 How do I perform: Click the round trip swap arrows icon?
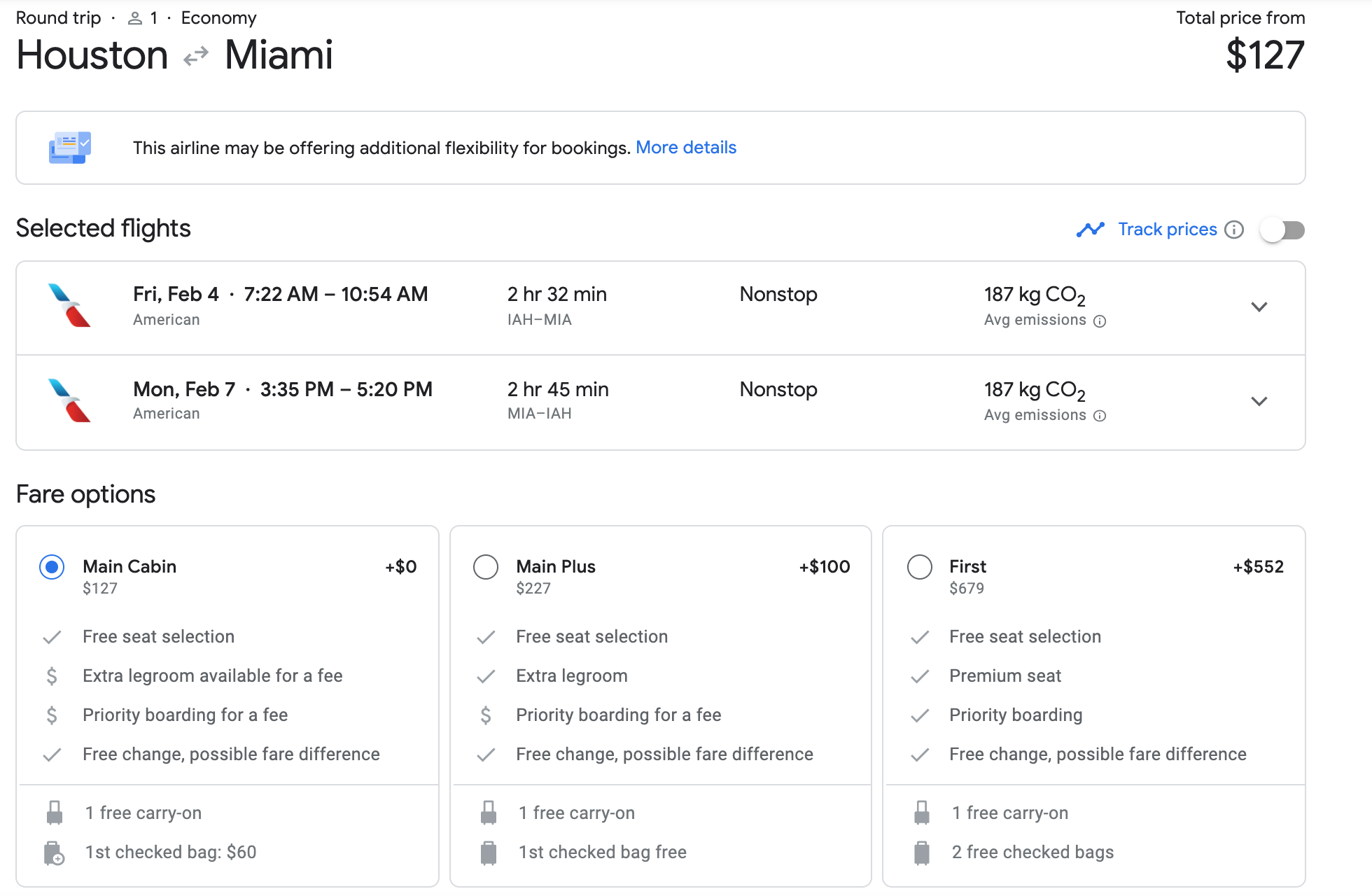point(196,56)
